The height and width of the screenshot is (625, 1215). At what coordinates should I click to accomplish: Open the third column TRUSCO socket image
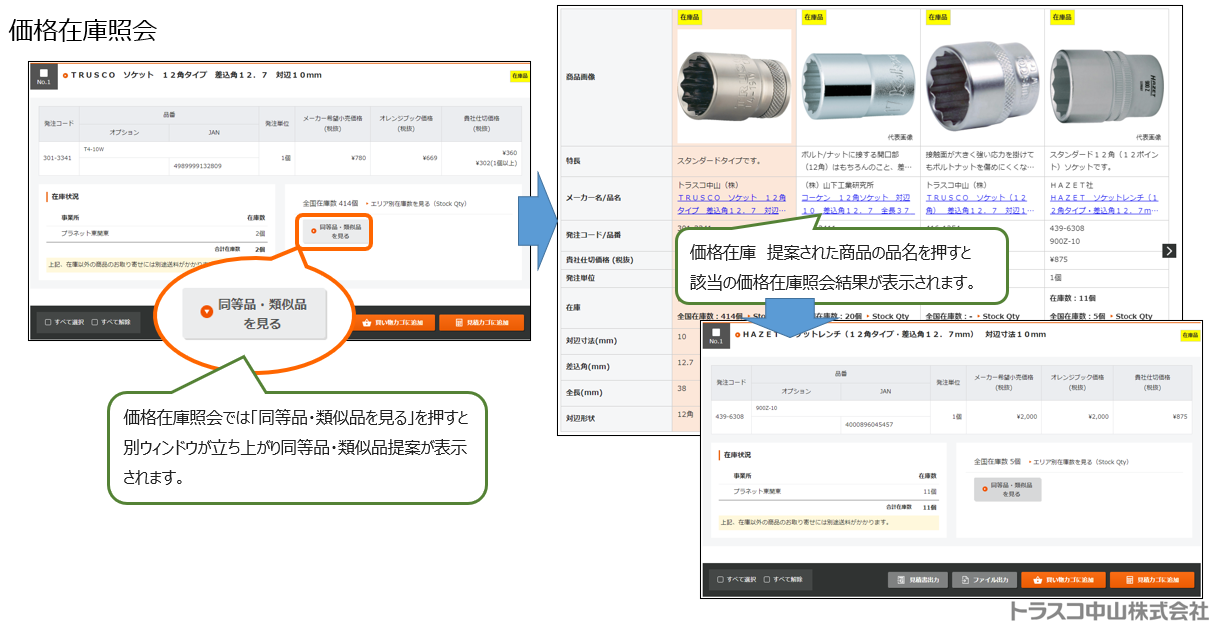(x=982, y=86)
